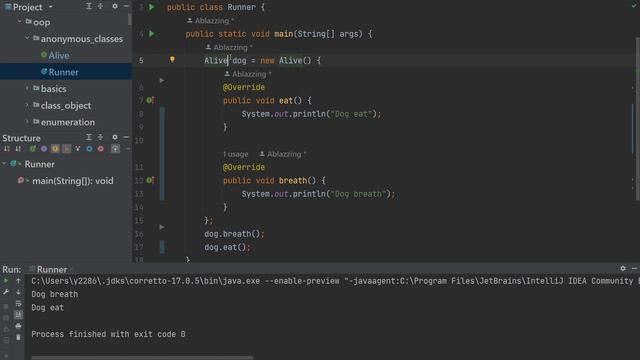Open Project panel gear settings

pyautogui.click(x=115, y=6)
